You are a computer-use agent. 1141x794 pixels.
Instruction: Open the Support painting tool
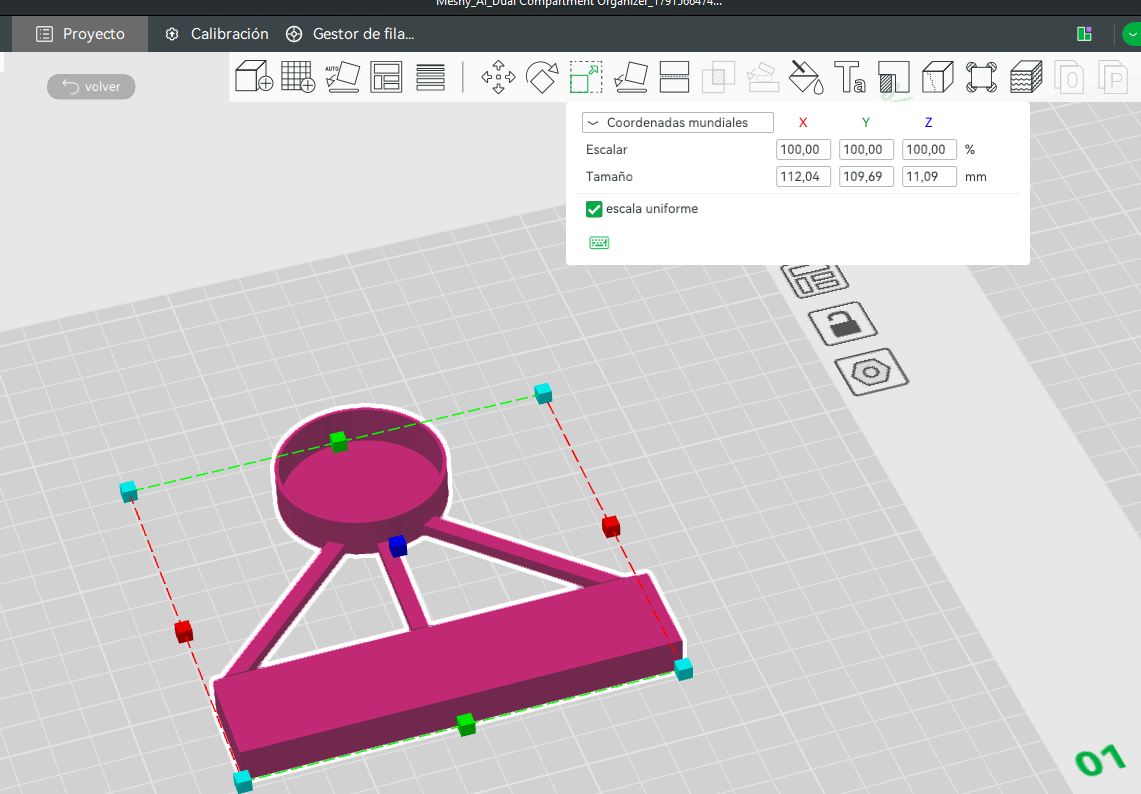click(x=894, y=77)
